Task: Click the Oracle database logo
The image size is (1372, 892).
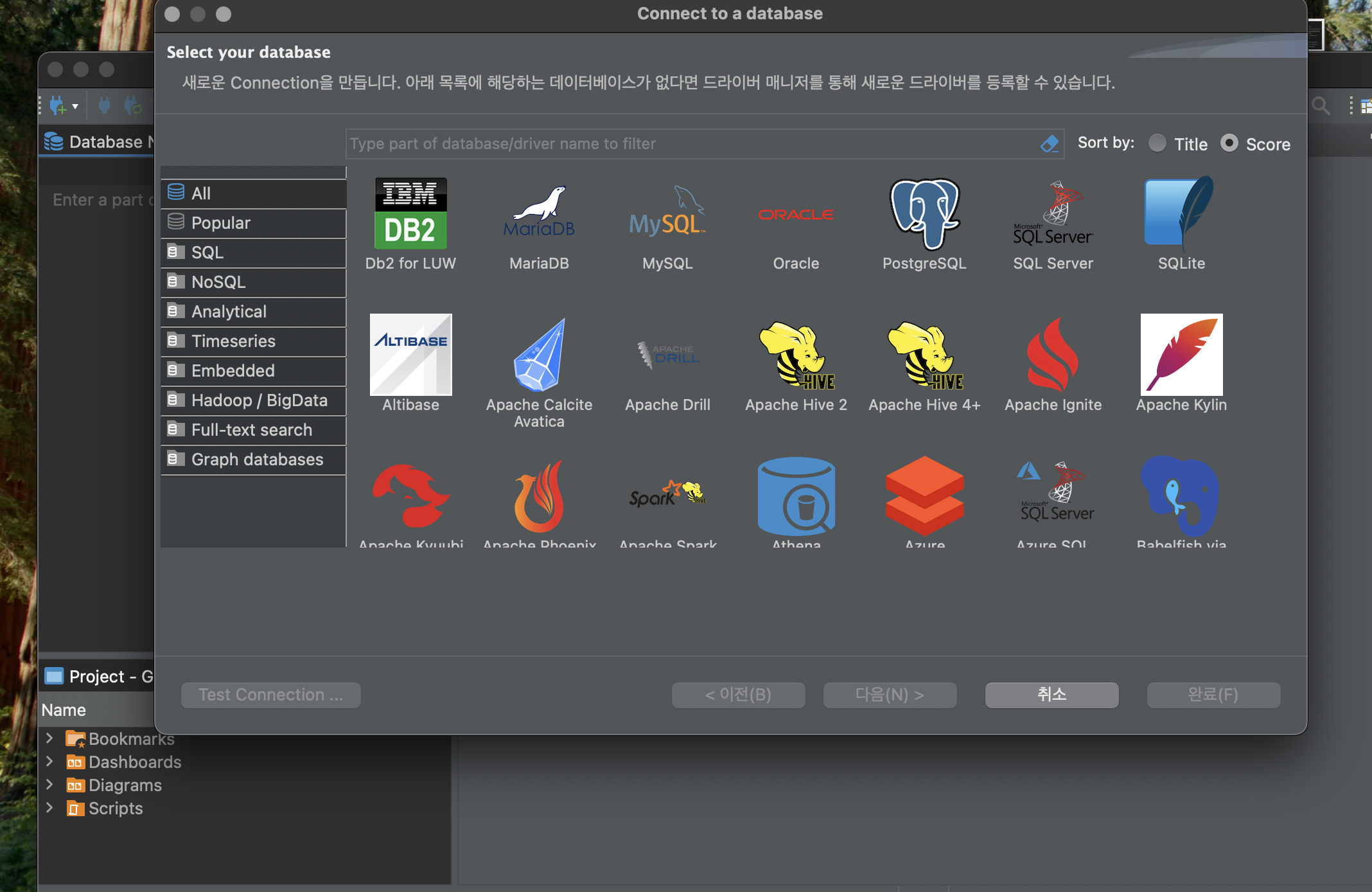Action: pos(796,215)
